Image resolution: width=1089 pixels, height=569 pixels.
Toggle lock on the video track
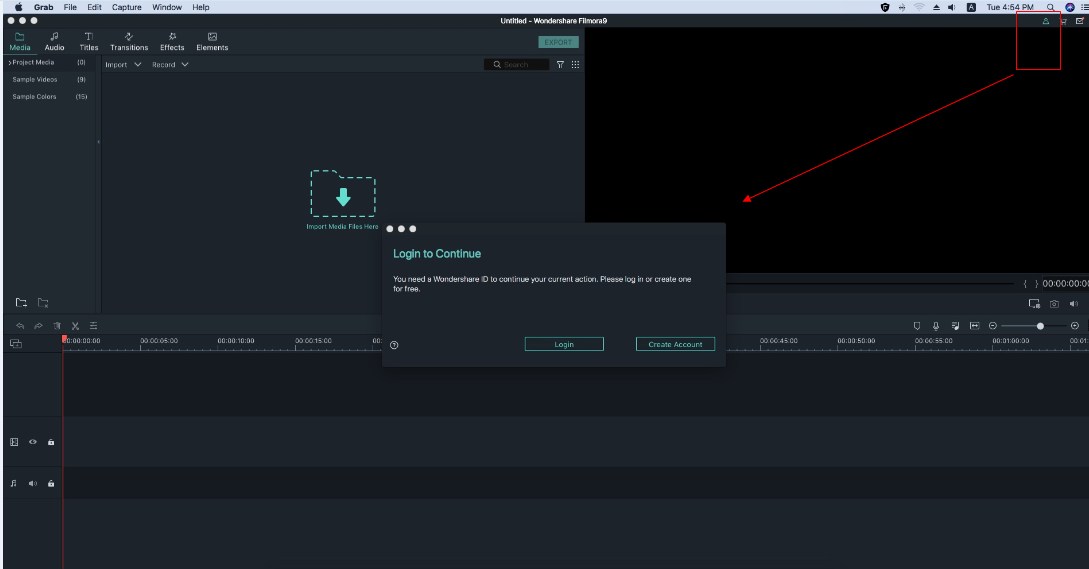(51, 442)
